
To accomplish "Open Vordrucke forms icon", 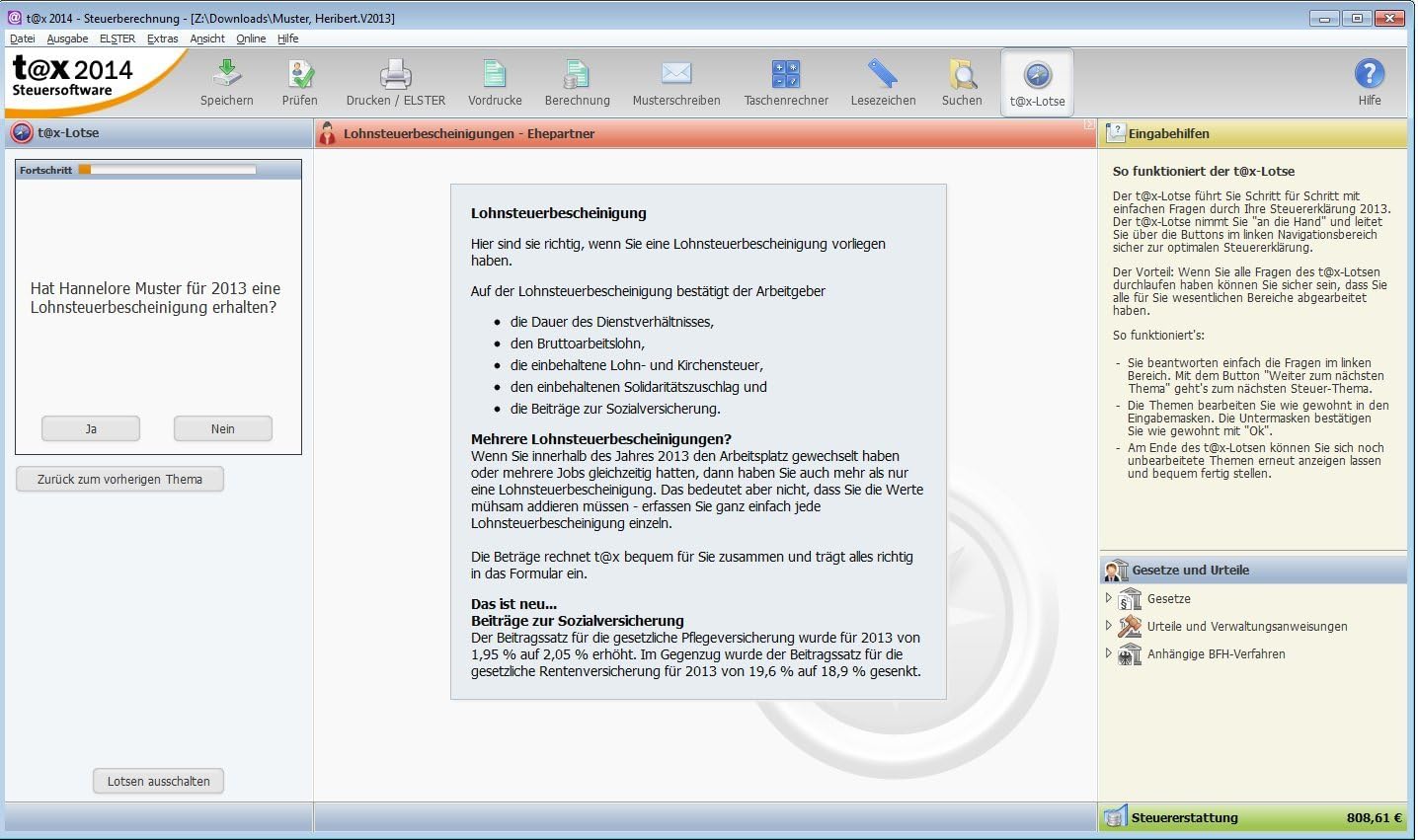I will click(495, 75).
